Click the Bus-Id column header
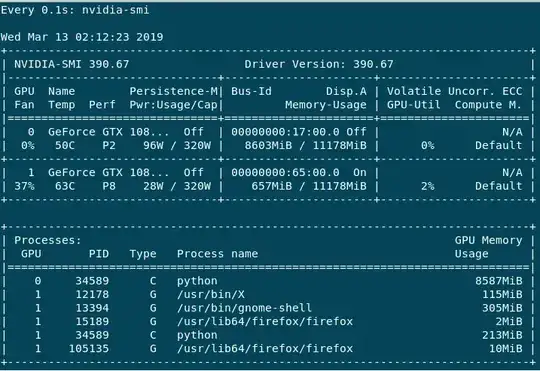Screen dimensions: 540x371 (251, 91)
